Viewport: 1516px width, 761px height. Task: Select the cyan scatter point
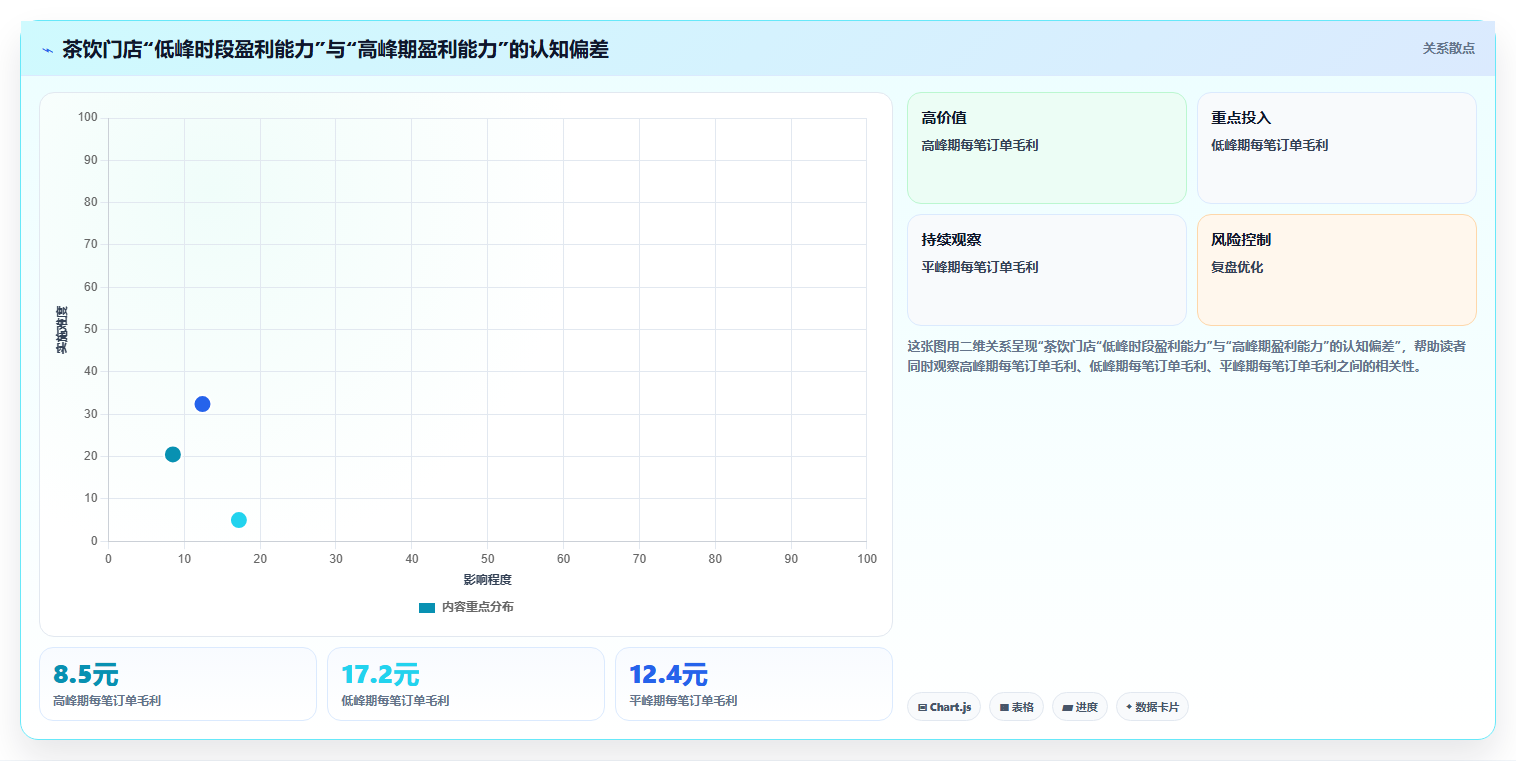238,520
